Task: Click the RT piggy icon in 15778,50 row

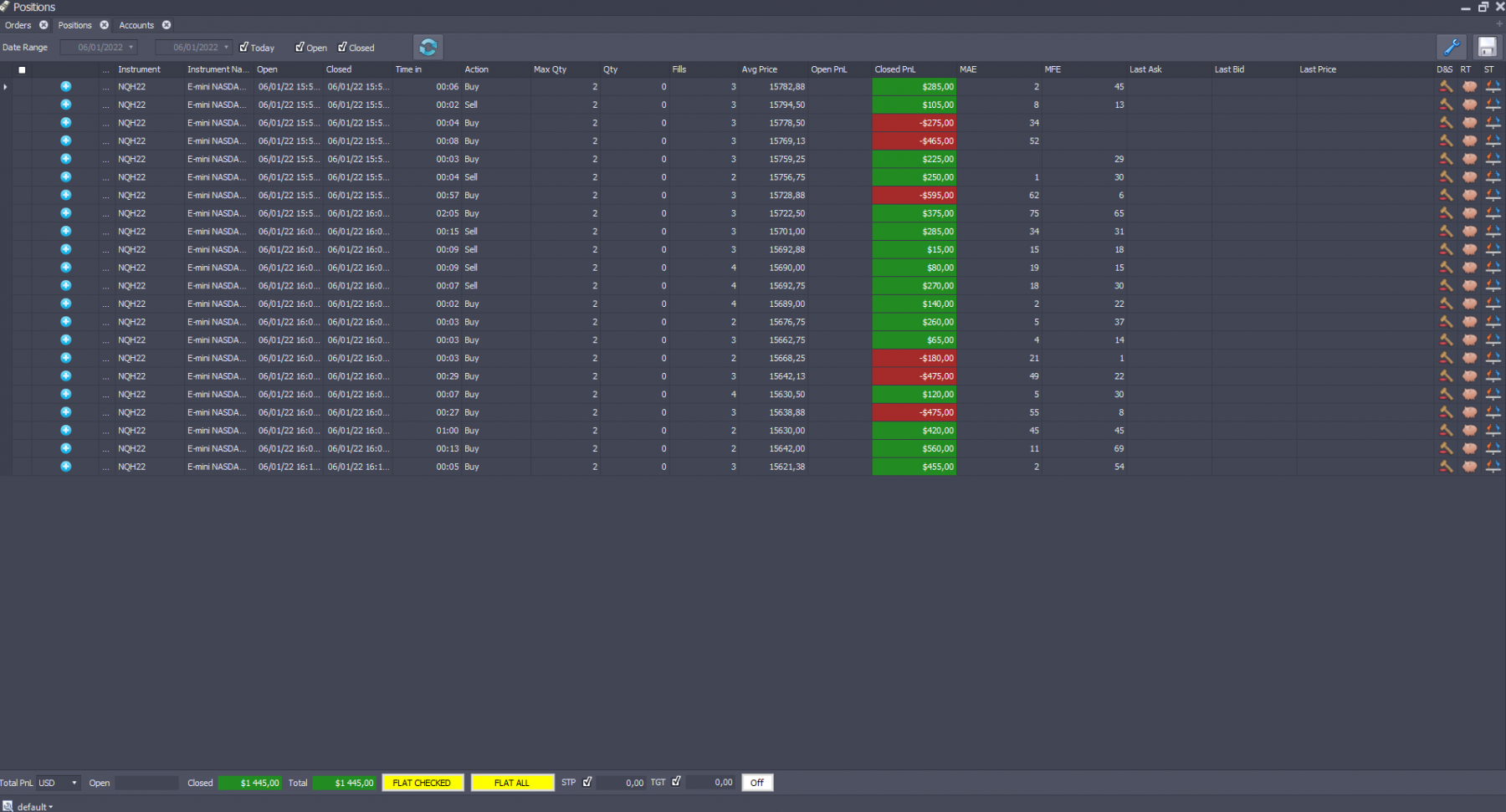Action: pyautogui.click(x=1469, y=123)
